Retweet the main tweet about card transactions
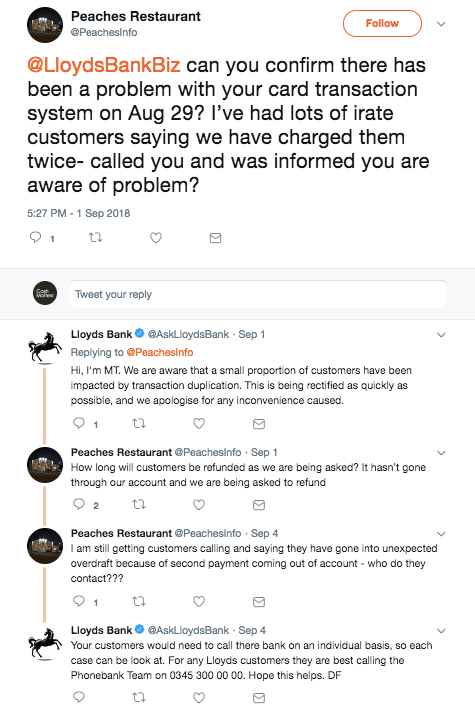Screen dimensions: 475x712 pyautogui.click(x=95, y=237)
